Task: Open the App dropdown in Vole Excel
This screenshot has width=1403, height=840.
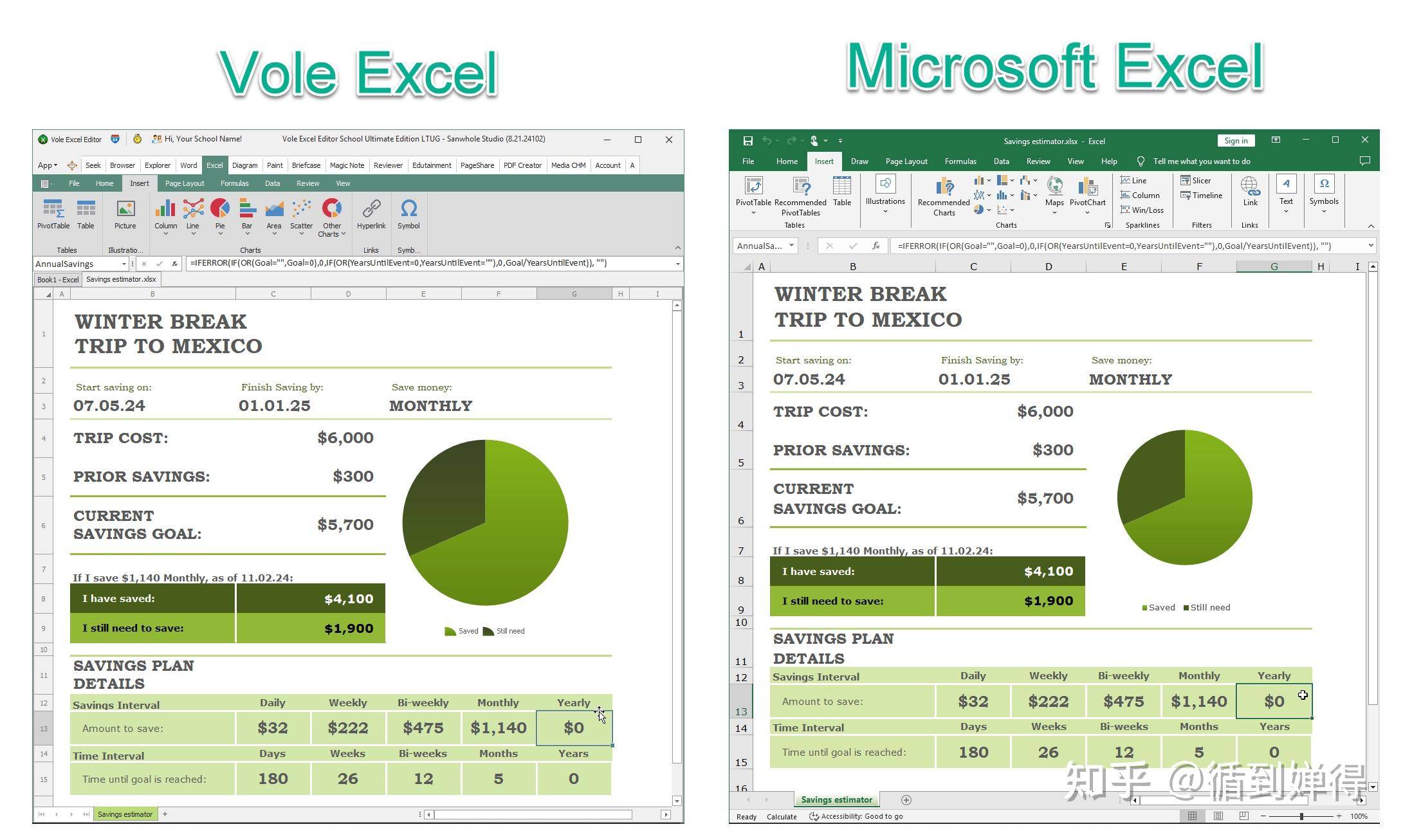Action: click(x=48, y=165)
